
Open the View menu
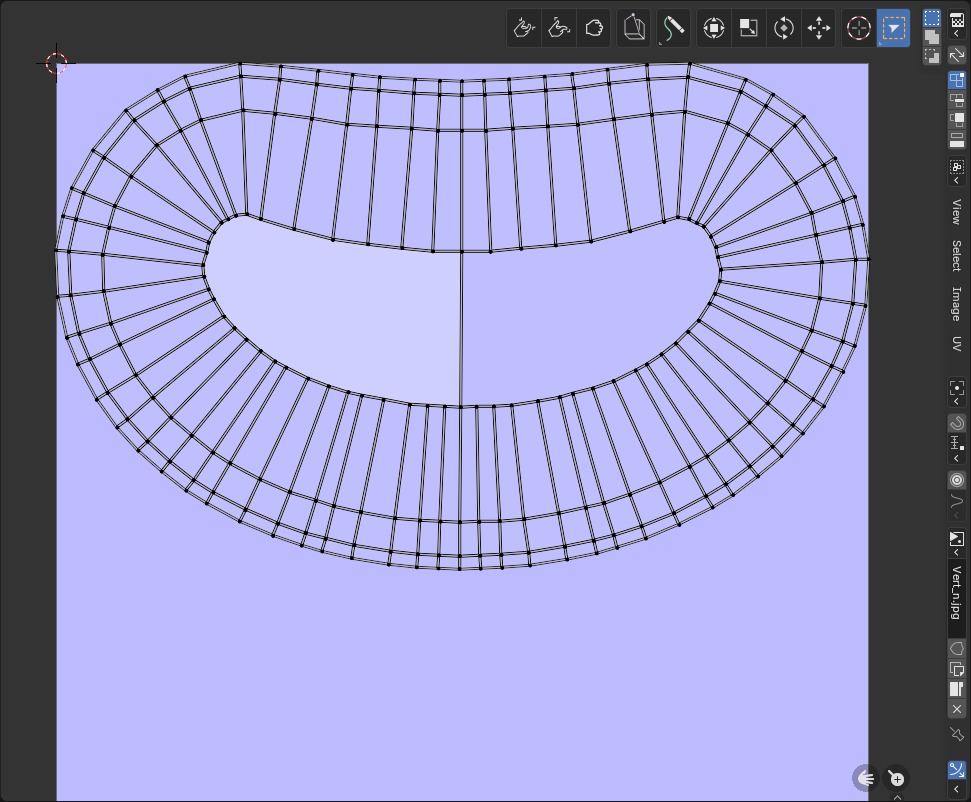tap(957, 211)
